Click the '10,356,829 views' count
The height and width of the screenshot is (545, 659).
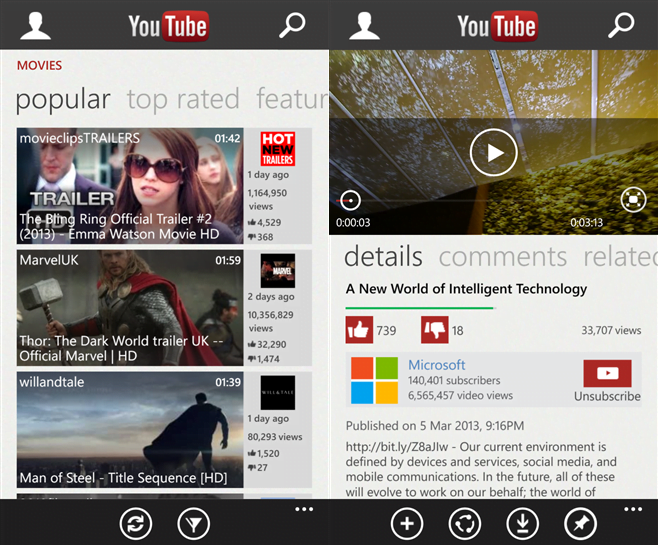pyautogui.click(x=270, y=321)
